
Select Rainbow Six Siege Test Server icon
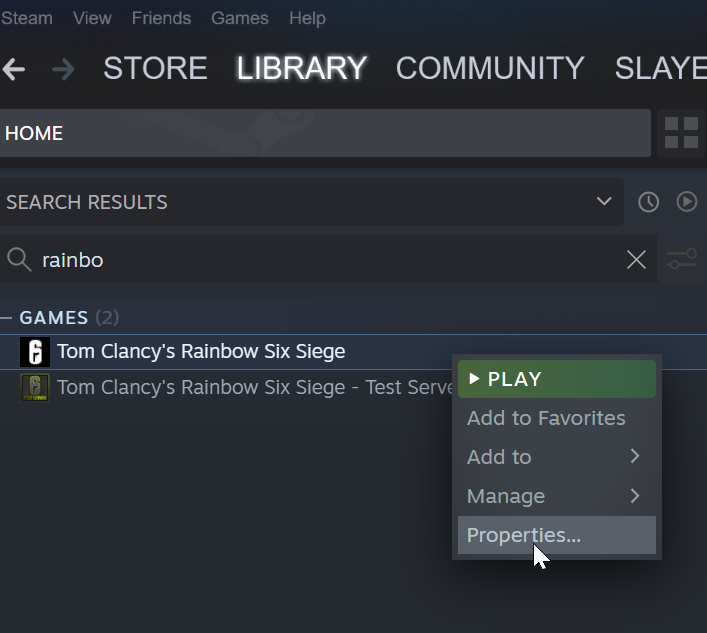pos(35,388)
